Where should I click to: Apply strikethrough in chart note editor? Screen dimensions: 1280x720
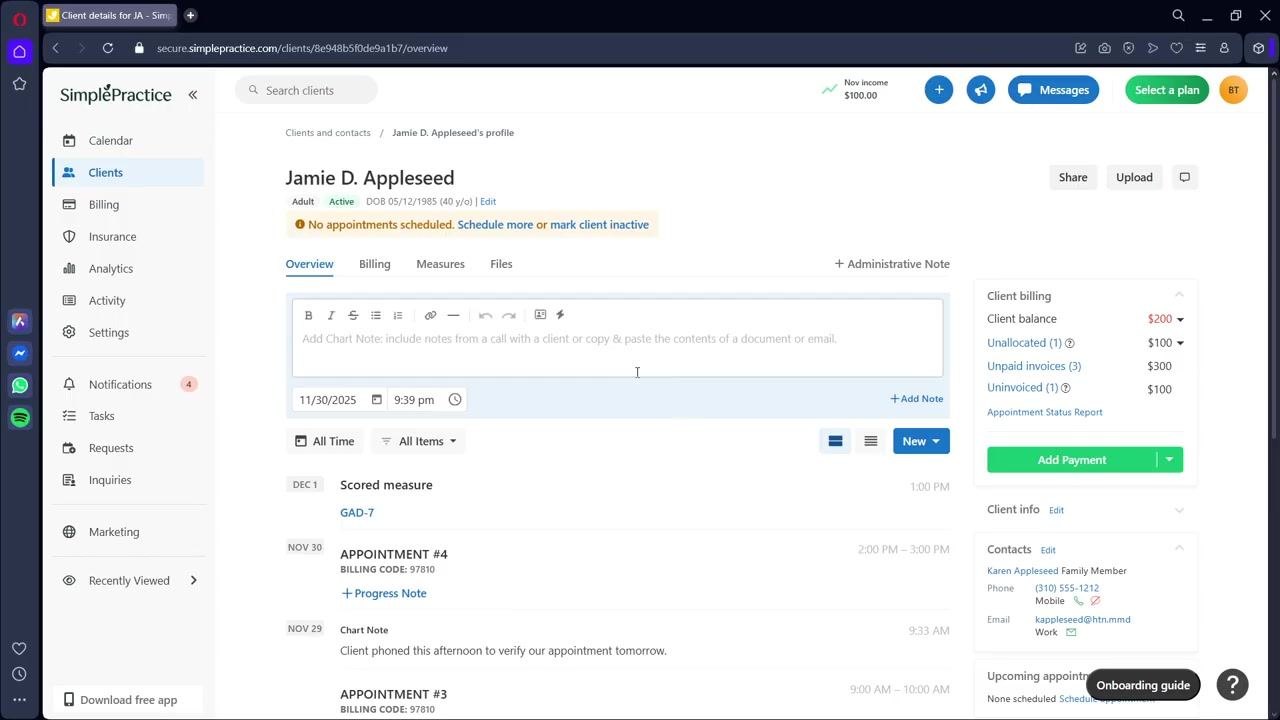click(353, 315)
